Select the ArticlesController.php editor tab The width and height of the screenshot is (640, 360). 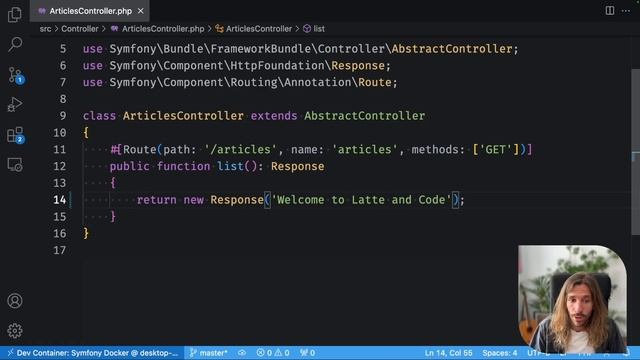click(90, 11)
